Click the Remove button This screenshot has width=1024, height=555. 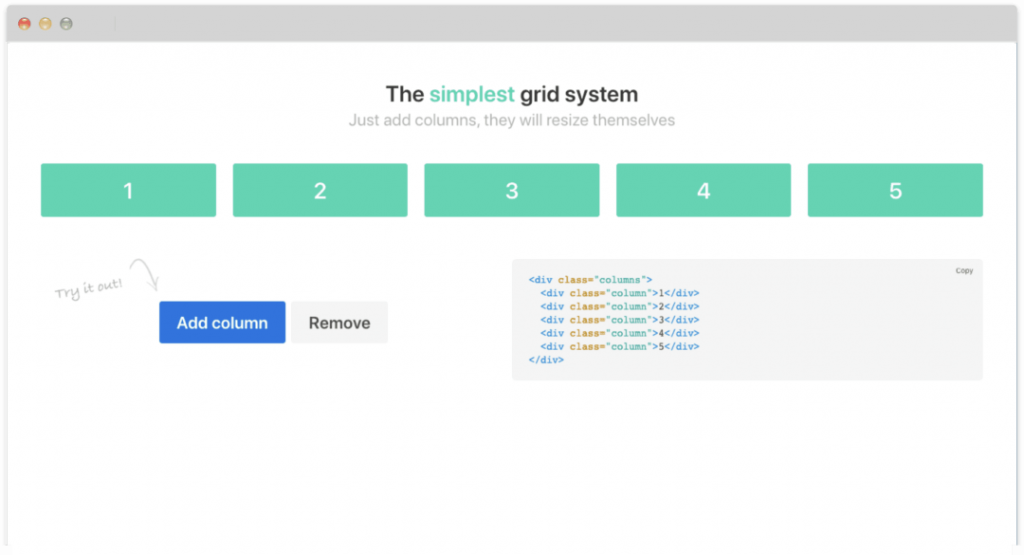(339, 323)
